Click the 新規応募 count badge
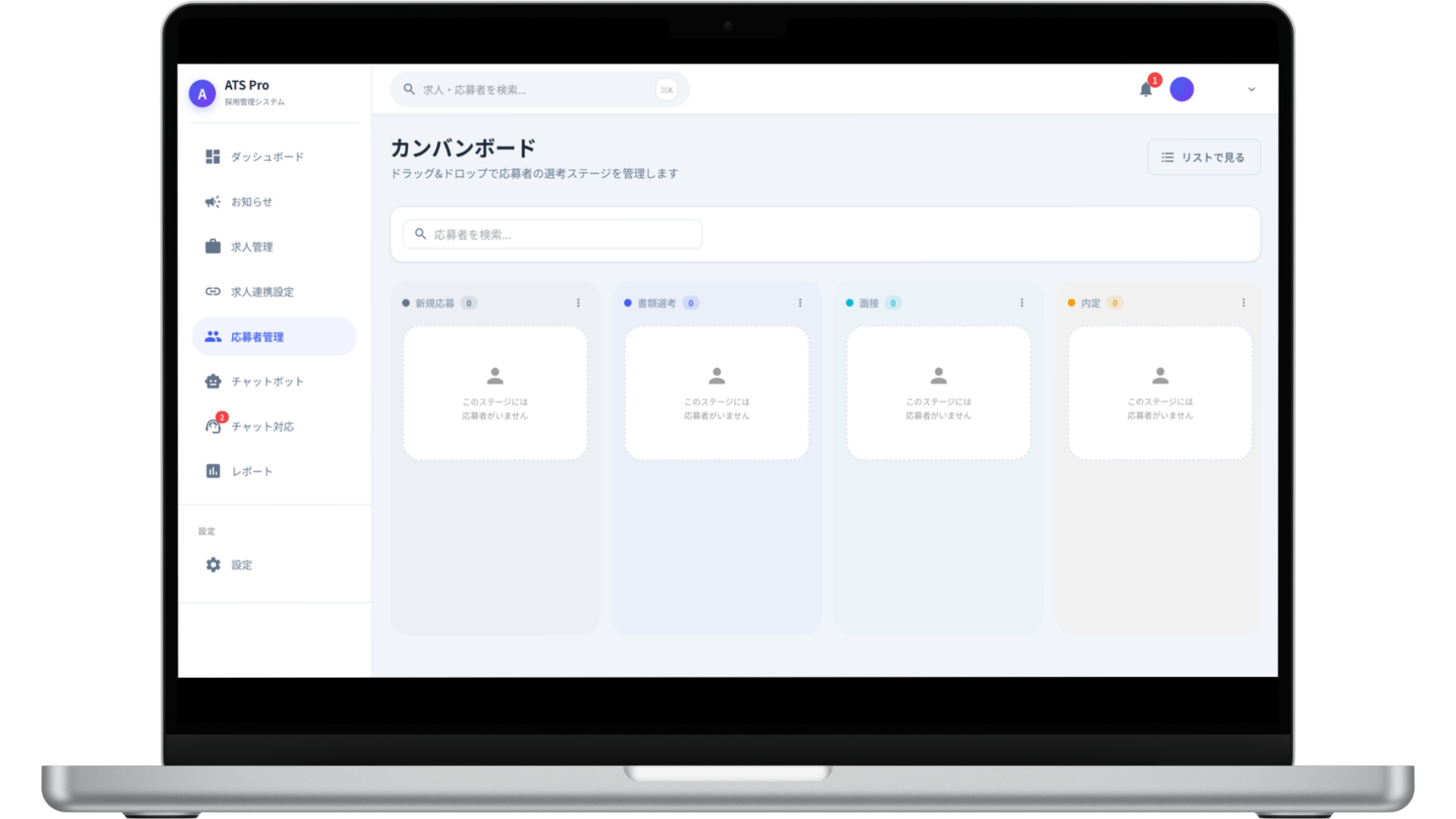Viewport: 1456px width, 819px height. [x=469, y=303]
